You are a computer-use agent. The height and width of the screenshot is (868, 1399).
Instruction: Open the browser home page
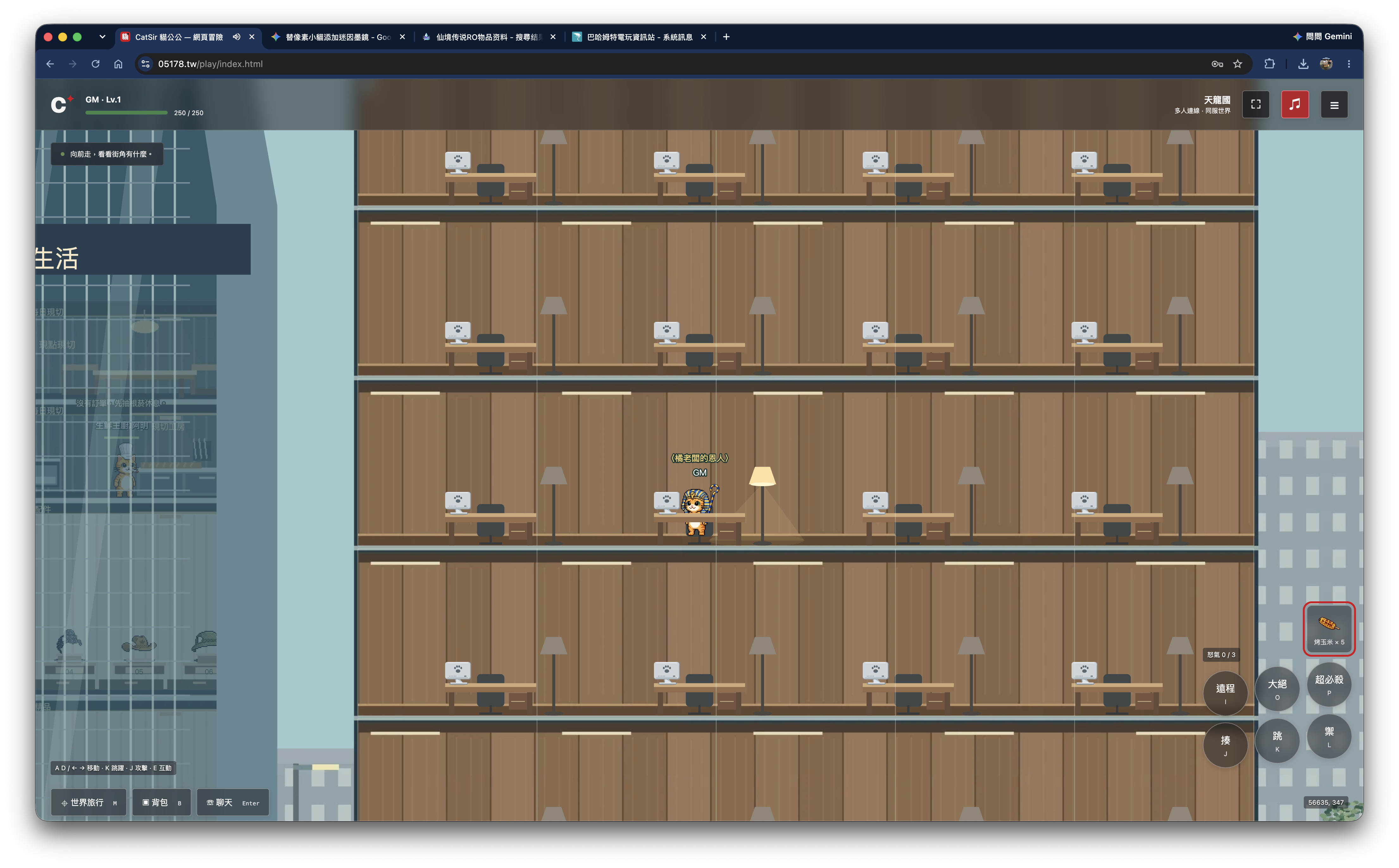tap(118, 64)
